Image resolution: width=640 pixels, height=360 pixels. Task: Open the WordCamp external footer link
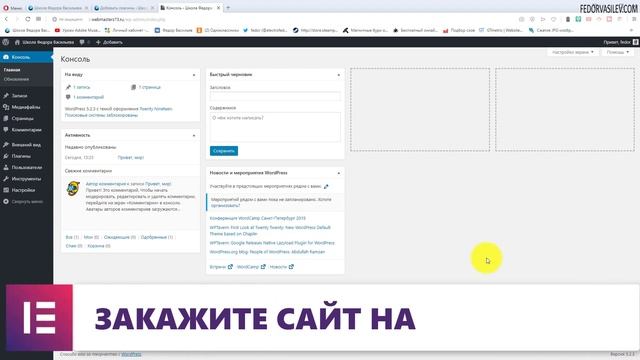click(x=251, y=267)
